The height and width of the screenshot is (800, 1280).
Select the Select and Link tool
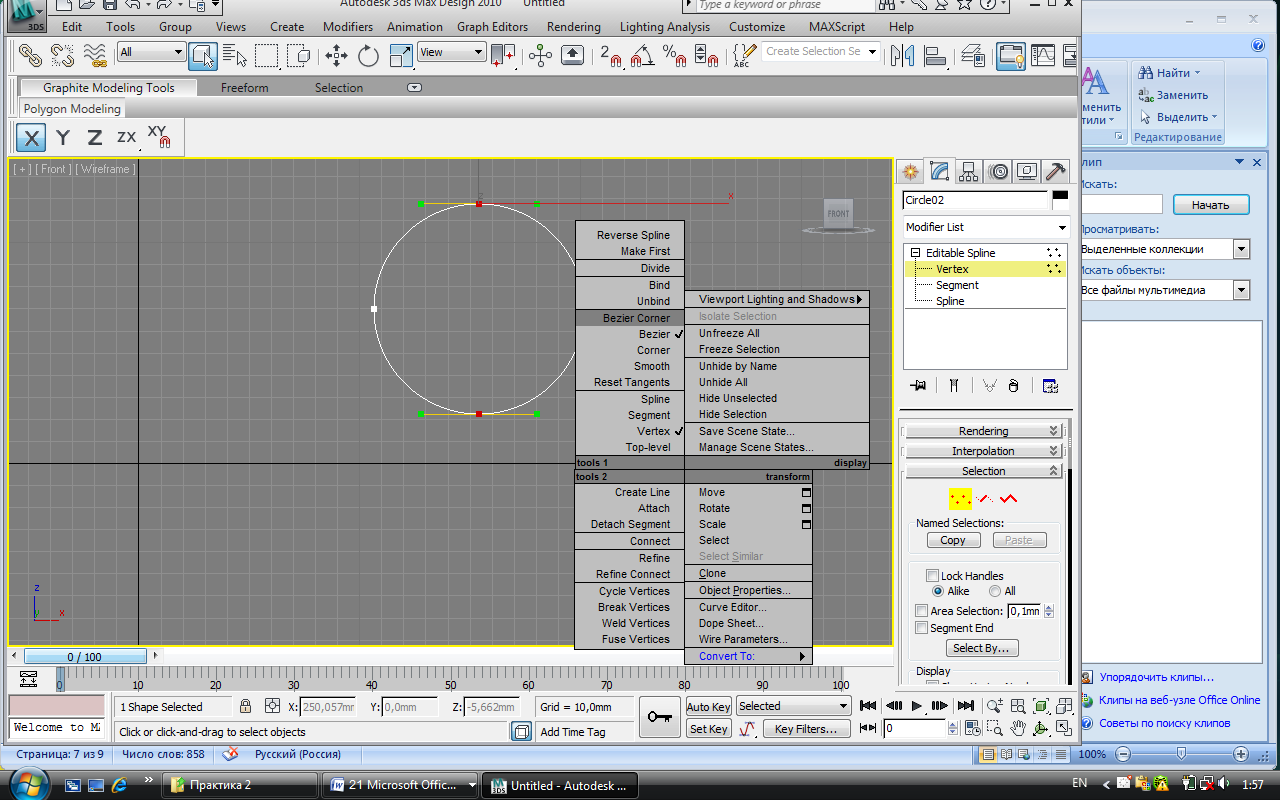tap(31, 55)
